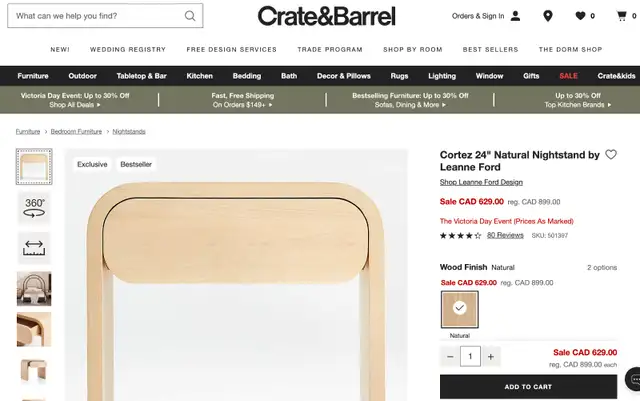Click the search magnifier icon

pos(190,16)
